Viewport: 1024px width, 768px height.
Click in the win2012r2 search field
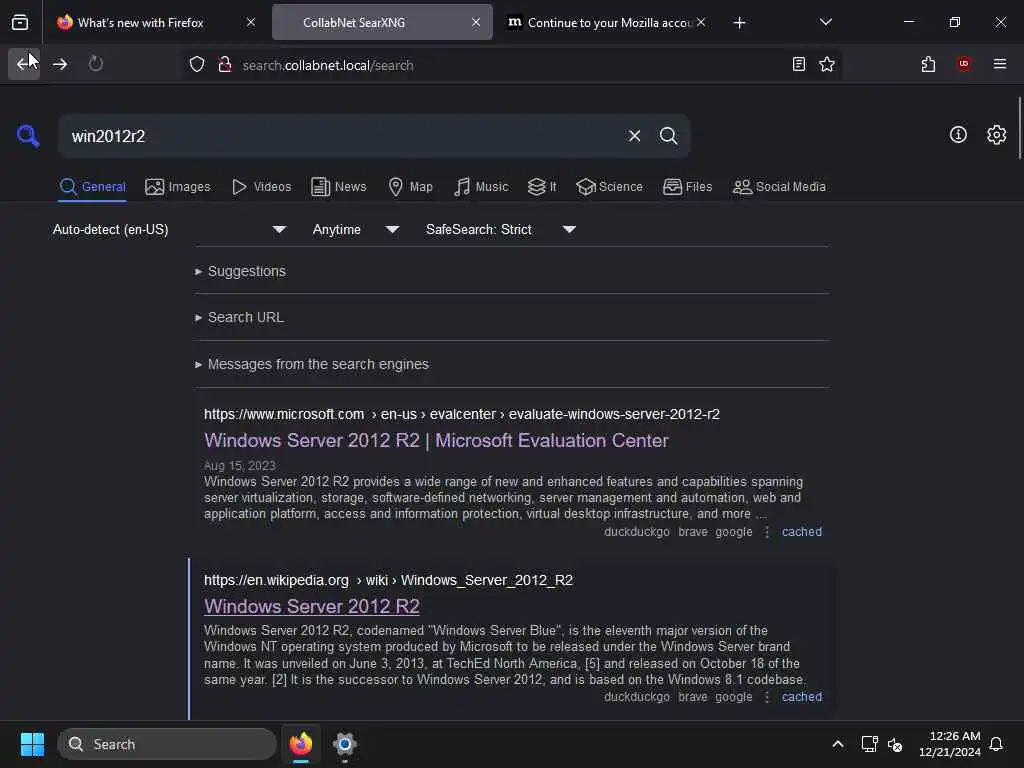[x=340, y=136]
